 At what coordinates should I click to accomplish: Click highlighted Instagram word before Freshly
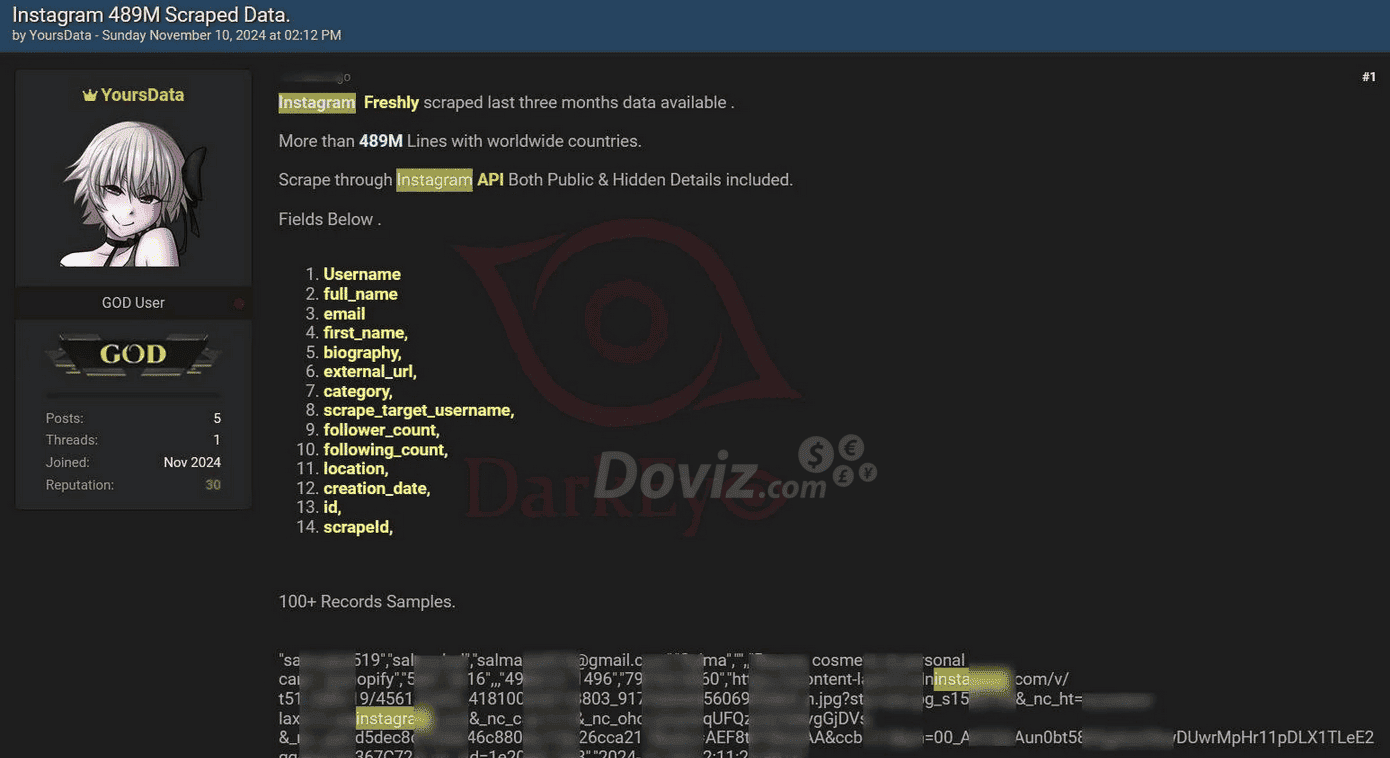(317, 102)
